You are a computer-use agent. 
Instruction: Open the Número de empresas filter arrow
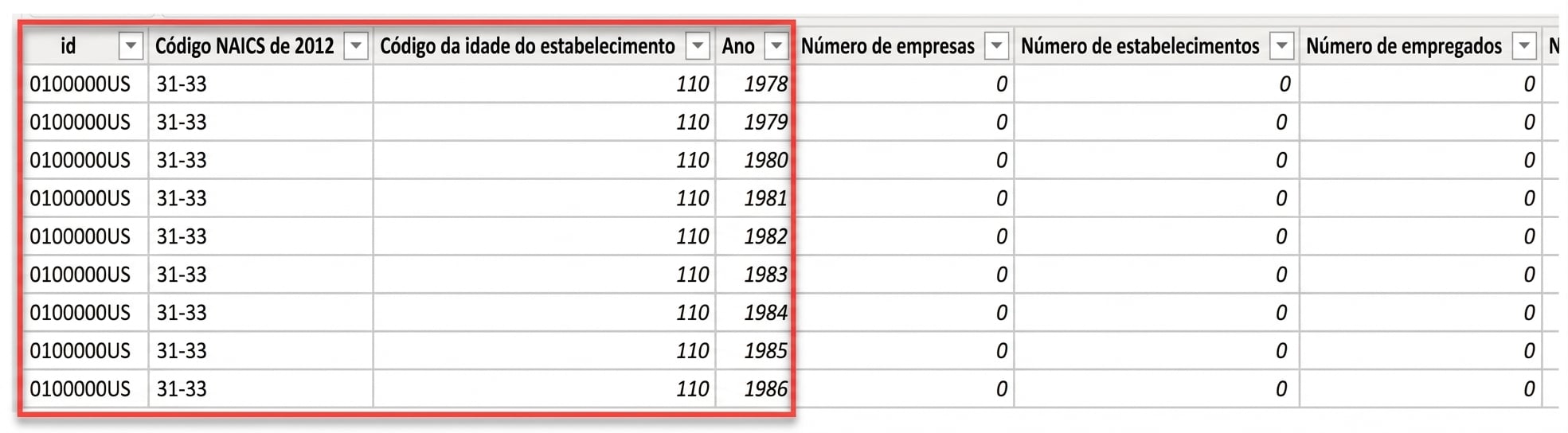[x=996, y=46]
